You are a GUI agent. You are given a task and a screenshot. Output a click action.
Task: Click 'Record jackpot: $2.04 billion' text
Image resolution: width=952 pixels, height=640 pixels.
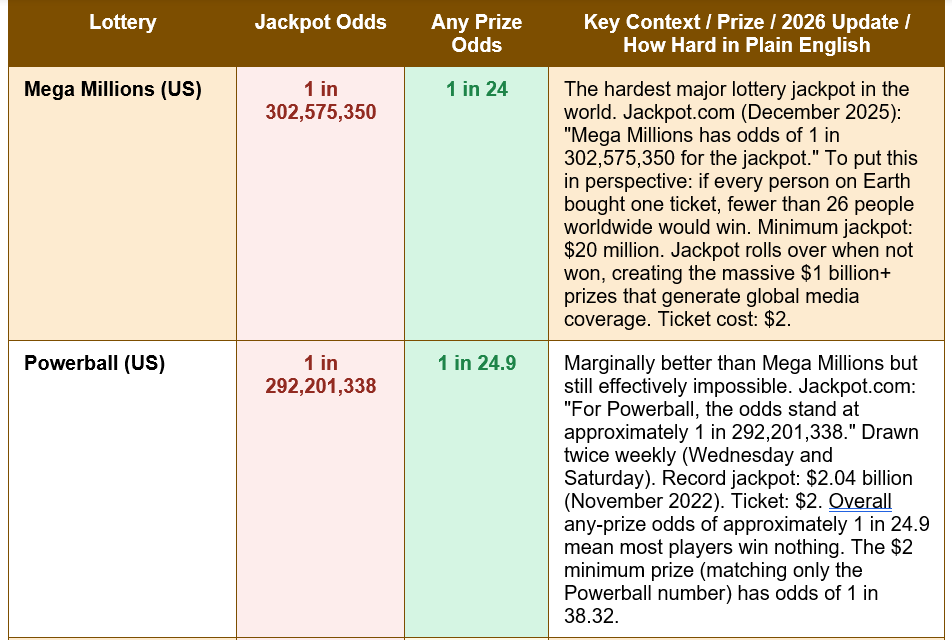pyautogui.click(x=787, y=478)
